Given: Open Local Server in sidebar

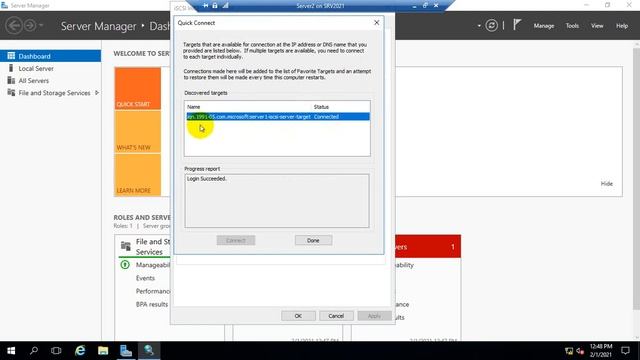Looking at the screenshot, I should click(x=36, y=69).
